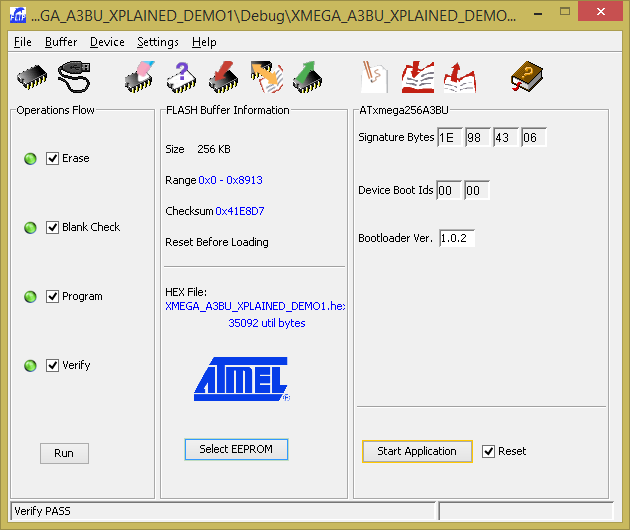Click the Select EEPROM button
630x530 pixels.
click(x=236, y=449)
